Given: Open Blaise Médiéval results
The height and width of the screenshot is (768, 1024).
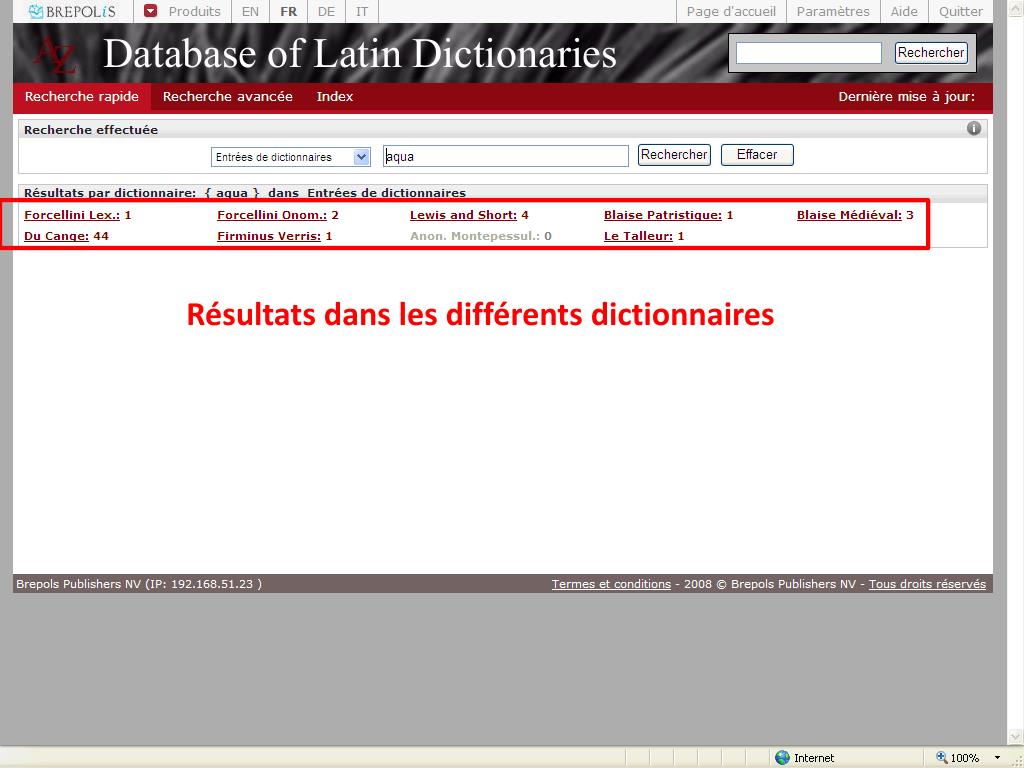Looking at the screenshot, I should pos(849,215).
